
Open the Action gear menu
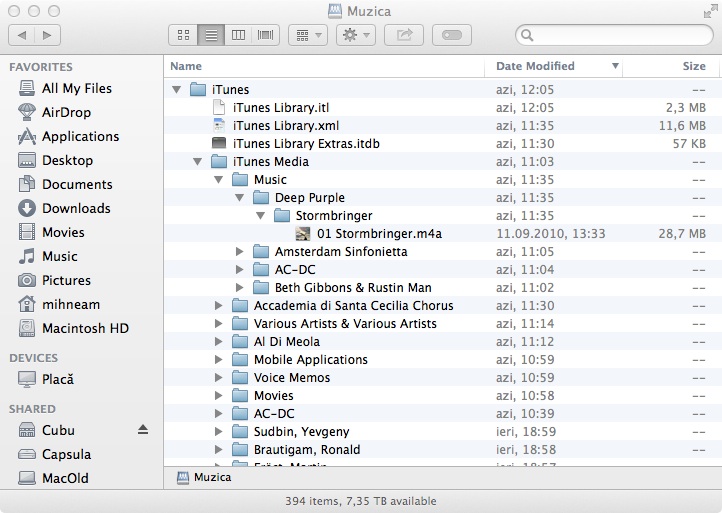356,35
